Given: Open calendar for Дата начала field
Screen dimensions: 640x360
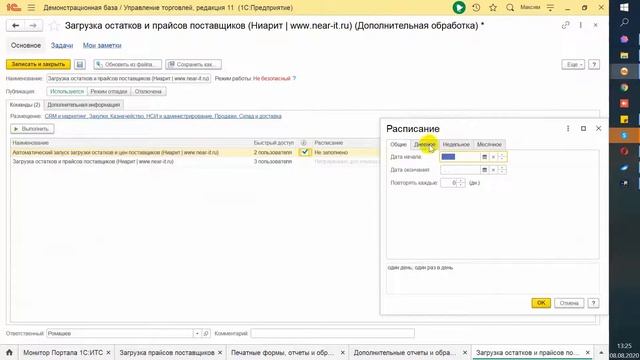Looking at the screenshot, I should pyautogui.click(x=484, y=157).
